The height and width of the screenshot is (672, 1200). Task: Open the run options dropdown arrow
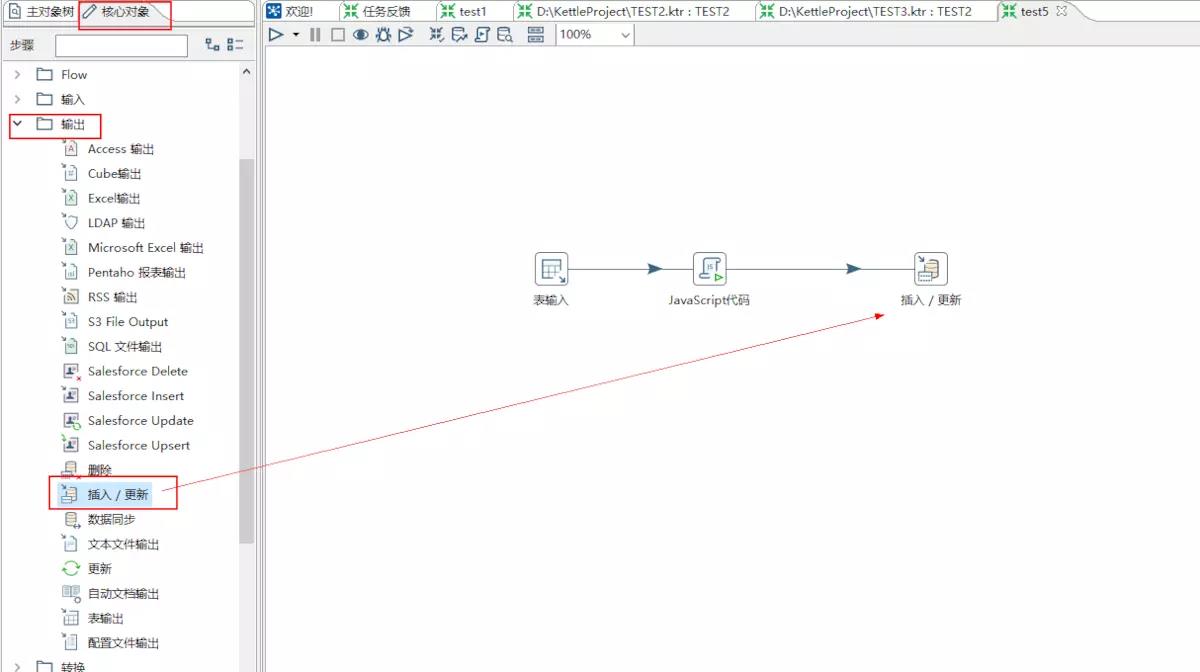pos(296,35)
